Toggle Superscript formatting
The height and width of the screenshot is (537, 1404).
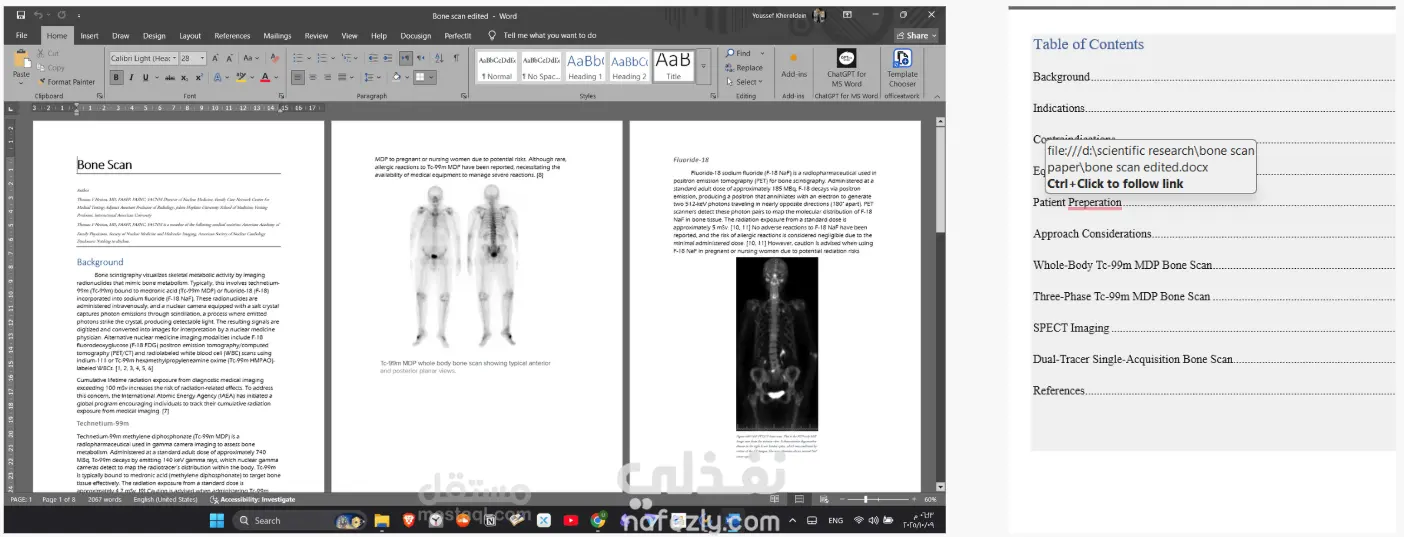click(199, 77)
